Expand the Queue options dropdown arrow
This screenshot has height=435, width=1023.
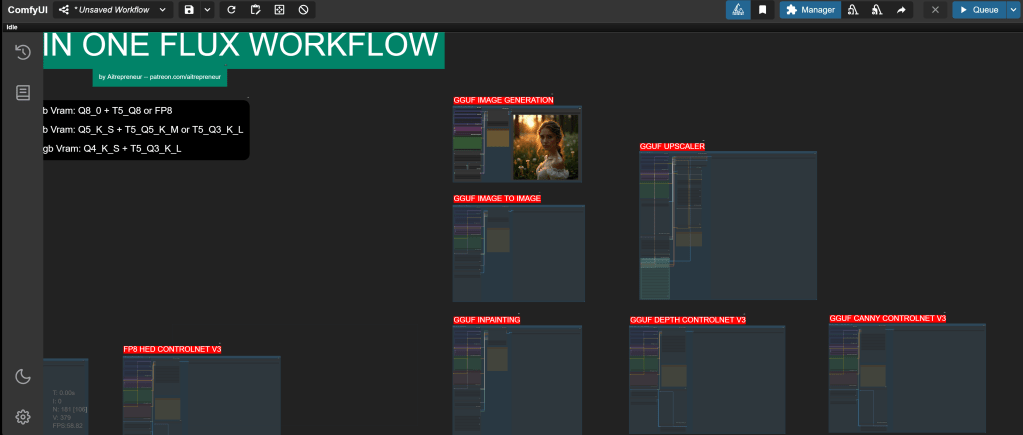1012,10
